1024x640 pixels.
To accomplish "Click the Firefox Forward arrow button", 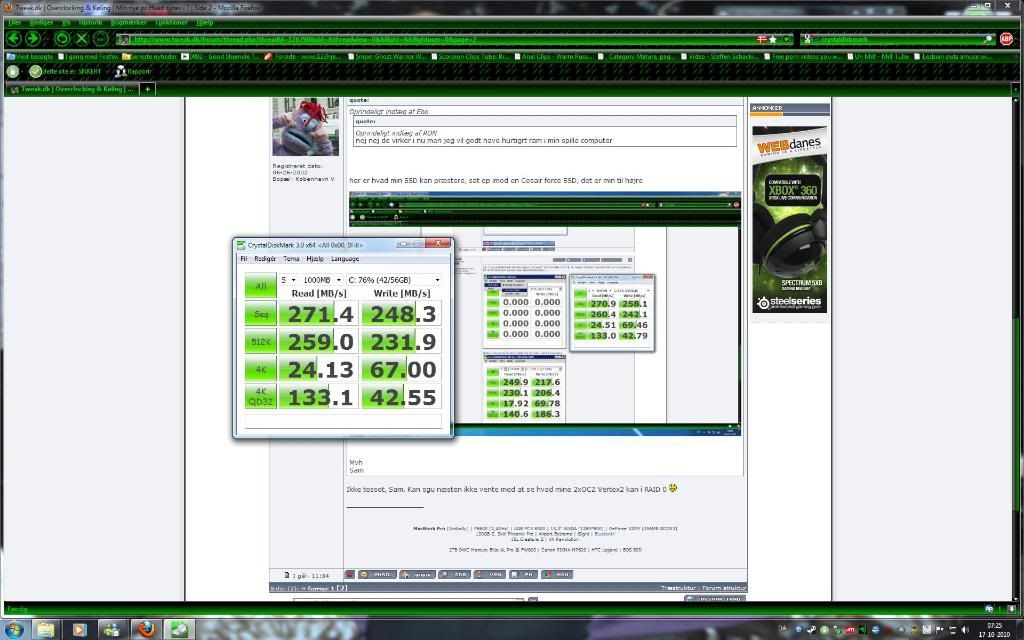I will 31,39.
